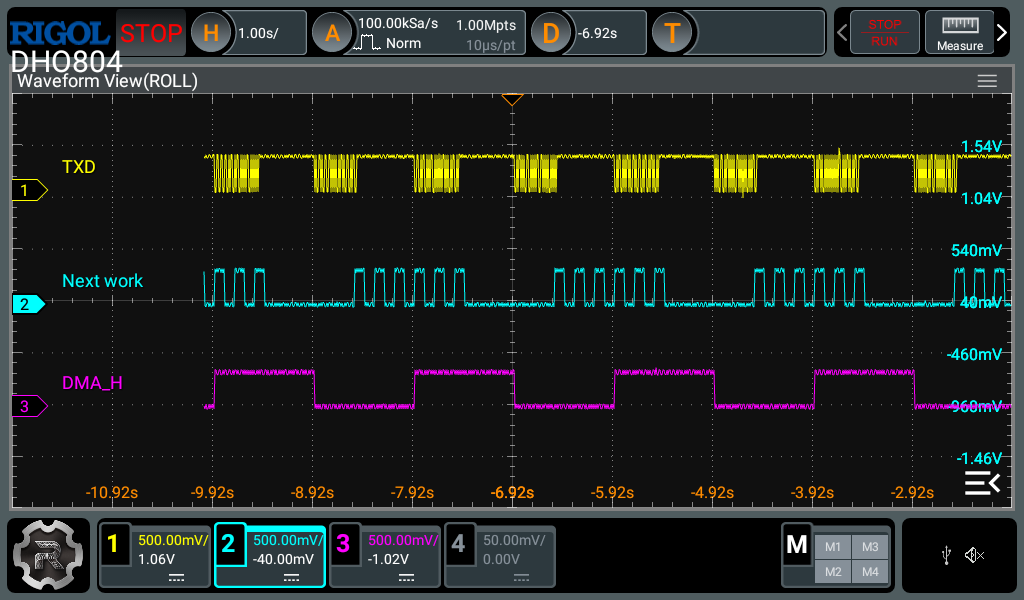Open the Acquisition settings (A icon)
This screenshot has width=1024, height=600.
(333, 33)
